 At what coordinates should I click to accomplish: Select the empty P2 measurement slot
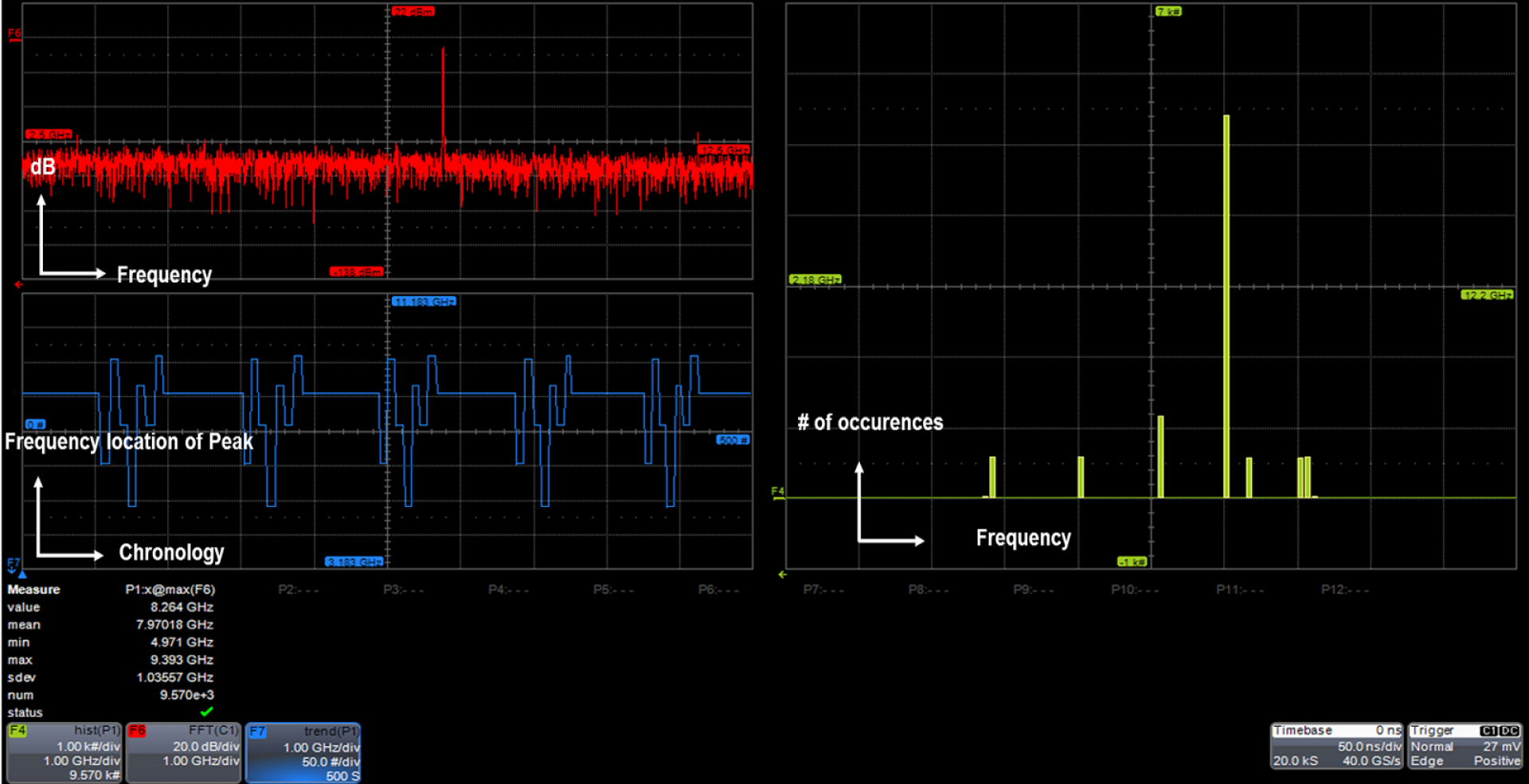coord(298,590)
